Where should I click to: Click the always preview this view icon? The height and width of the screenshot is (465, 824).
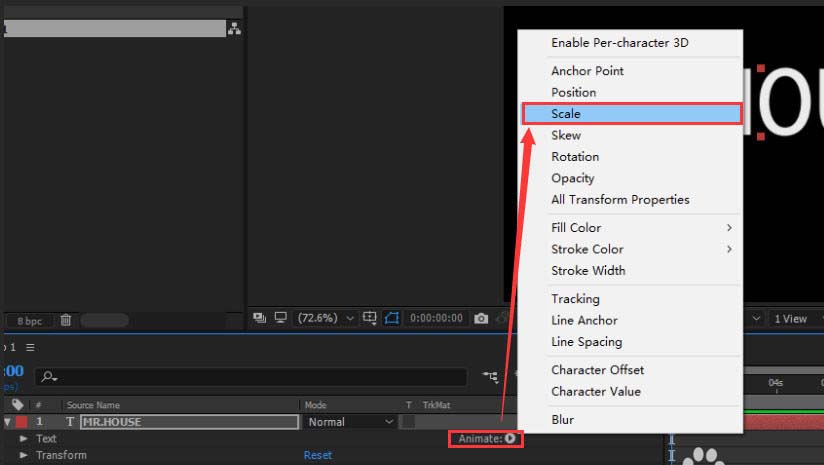click(259, 317)
